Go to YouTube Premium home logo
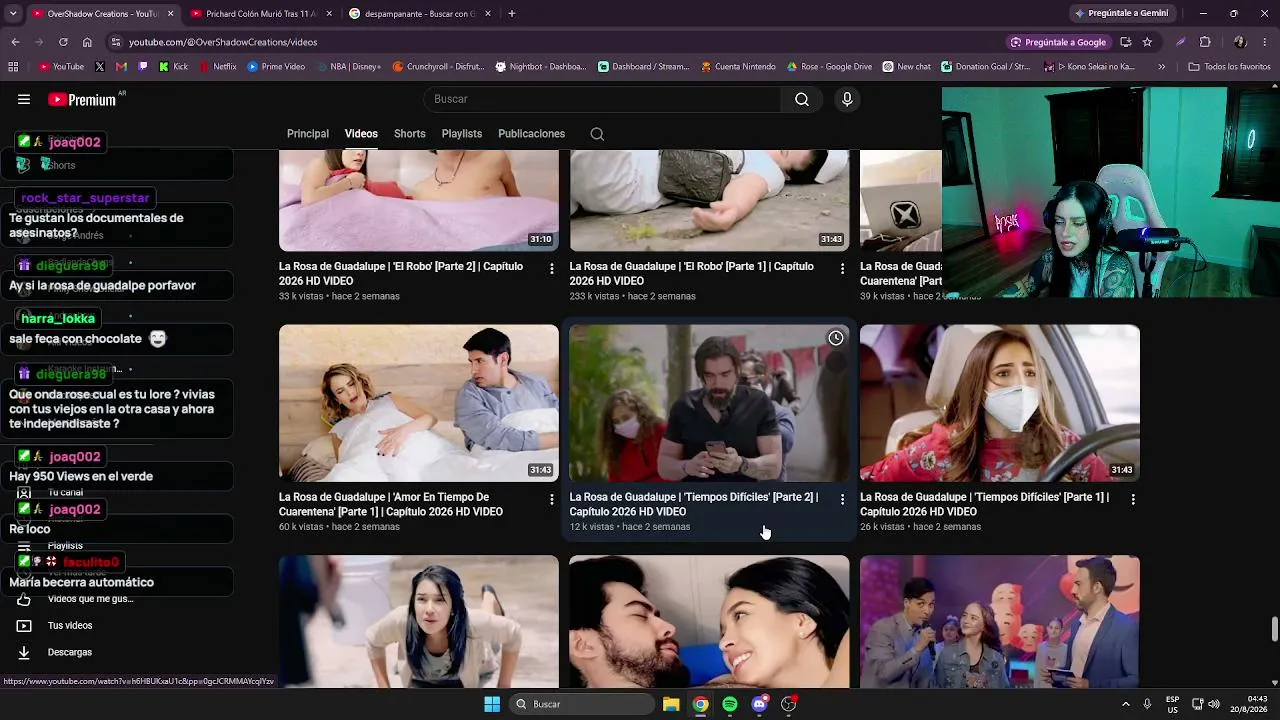 [82, 99]
